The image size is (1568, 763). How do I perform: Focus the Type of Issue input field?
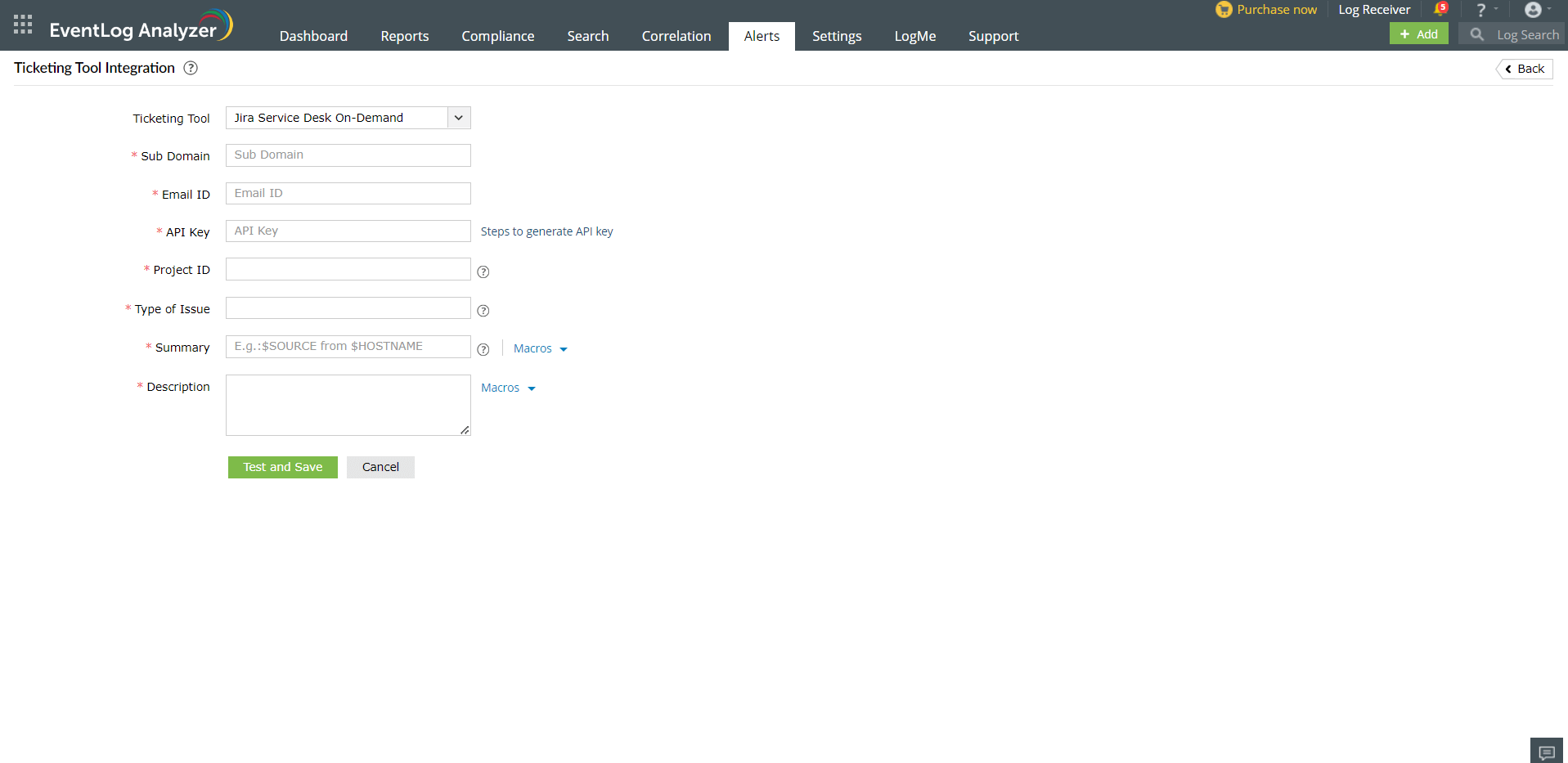click(x=348, y=308)
